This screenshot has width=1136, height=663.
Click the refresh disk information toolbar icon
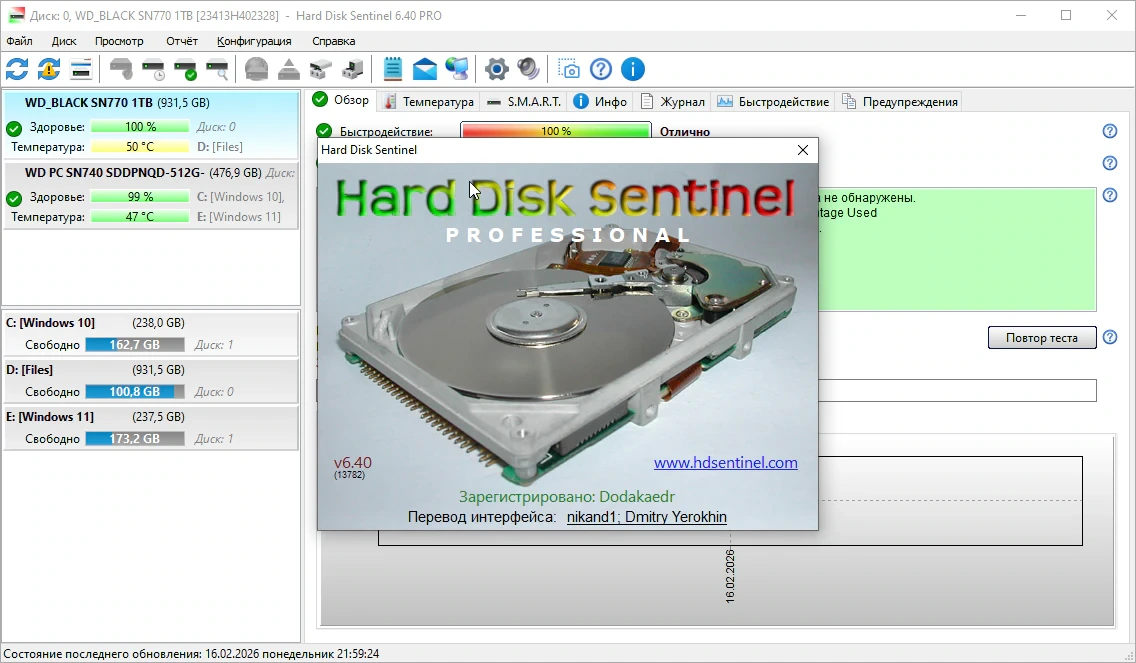pyautogui.click(x=17, y=70)
